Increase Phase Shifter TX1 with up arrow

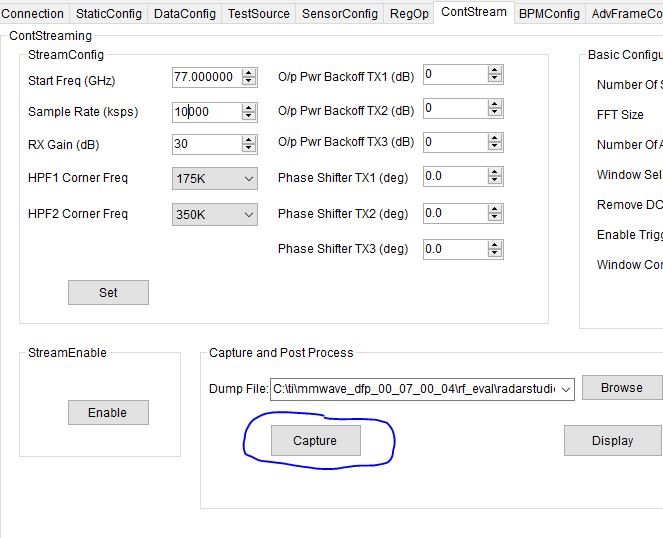[x=495, y=172]
